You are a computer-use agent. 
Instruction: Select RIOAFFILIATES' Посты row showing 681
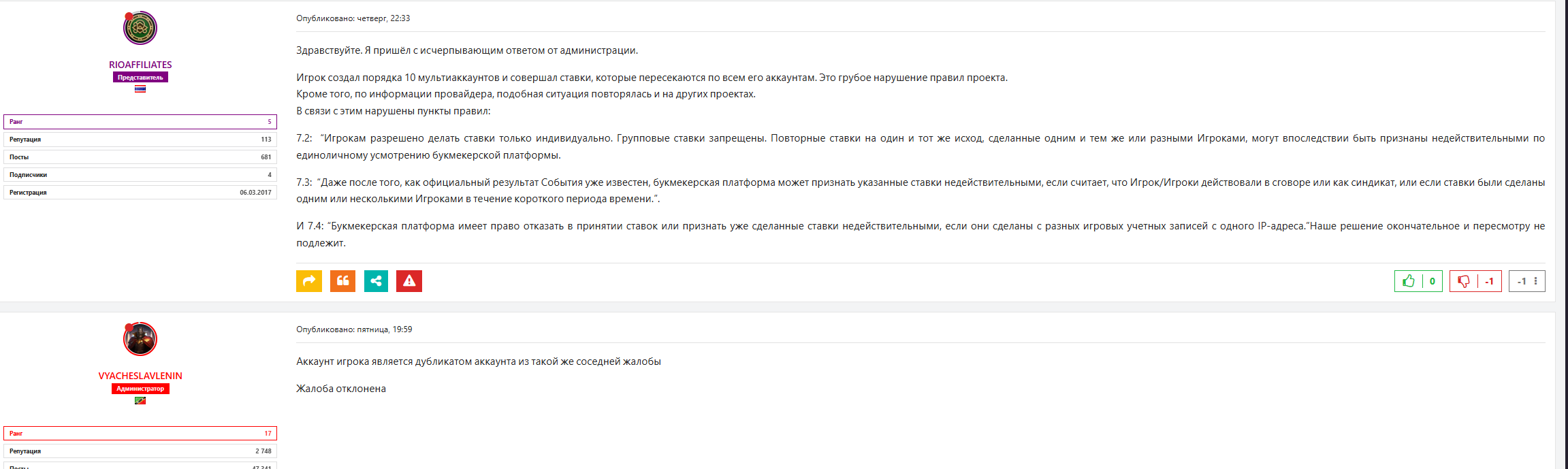pos(140,157)
